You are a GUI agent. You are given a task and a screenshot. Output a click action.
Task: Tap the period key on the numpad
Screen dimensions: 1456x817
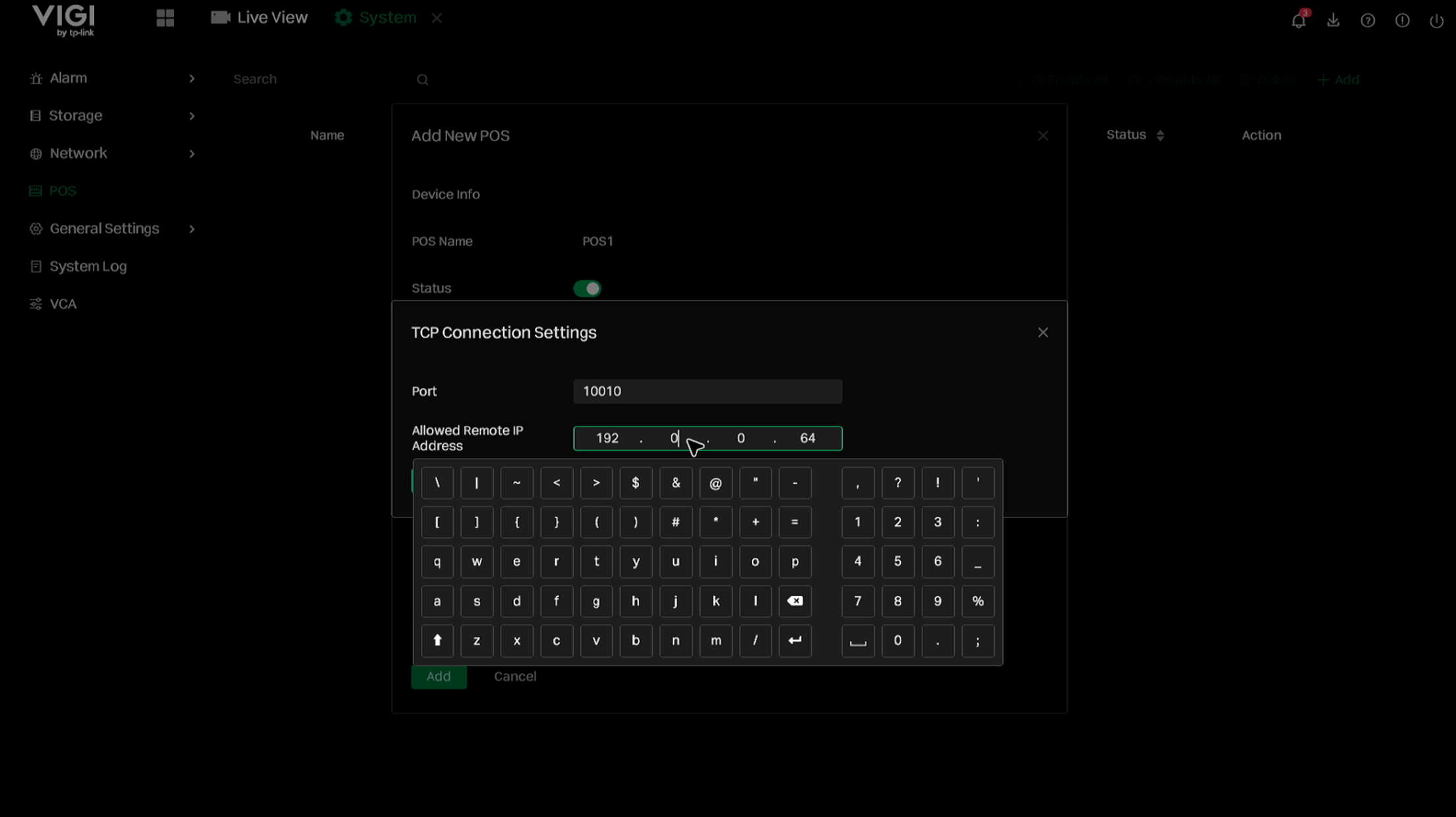coord(938,640)
